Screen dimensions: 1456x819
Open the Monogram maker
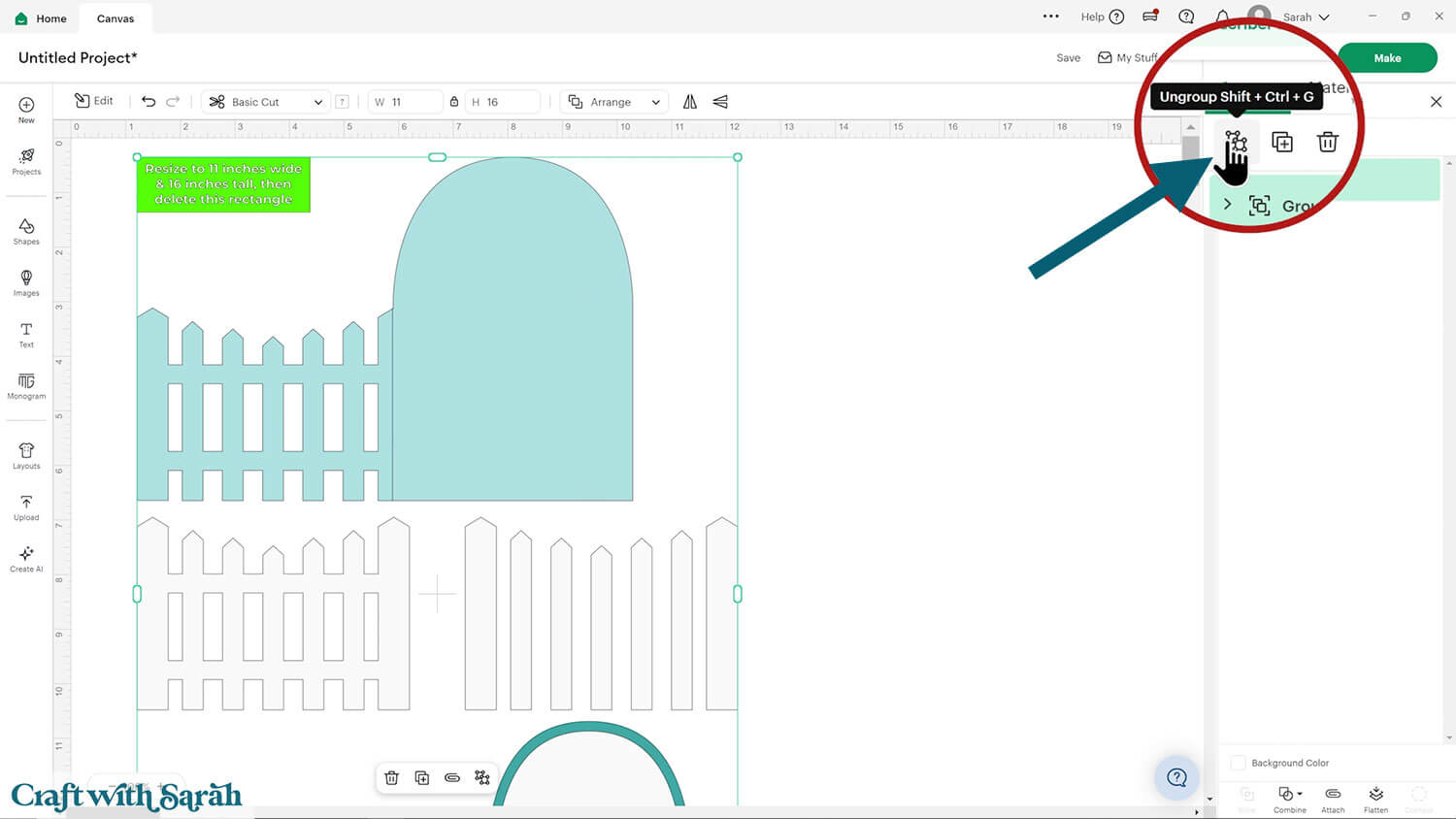pos(26,386)
